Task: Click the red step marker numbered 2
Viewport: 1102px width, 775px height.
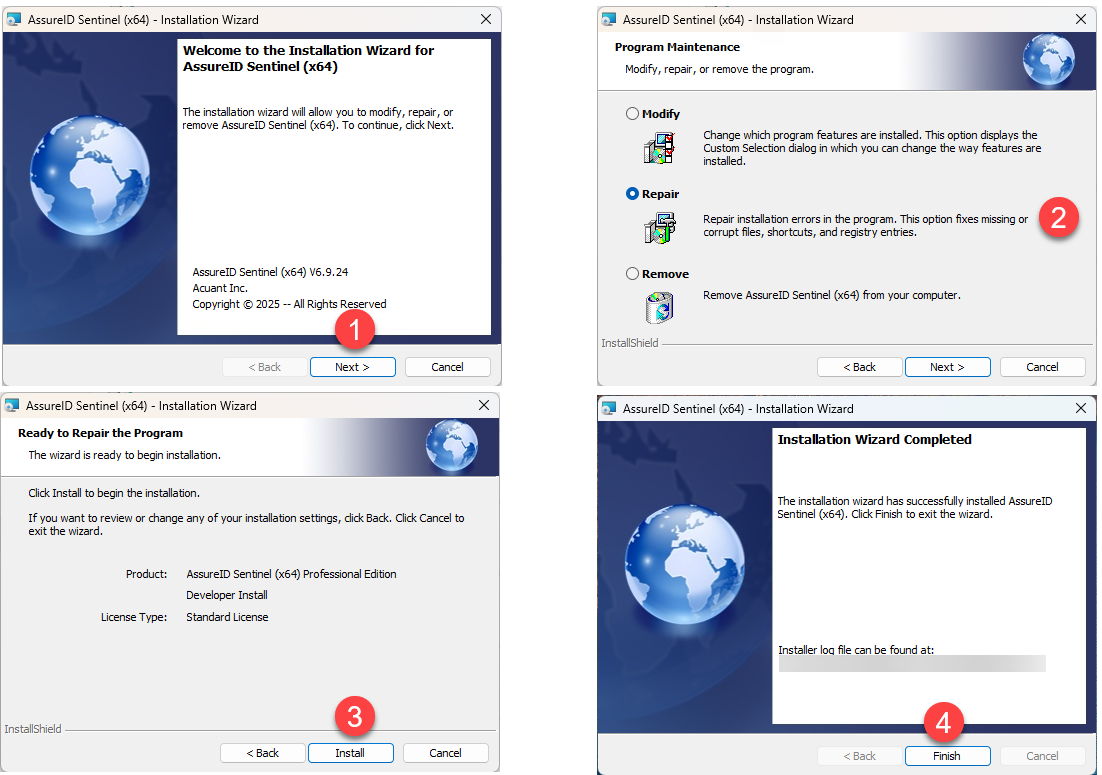Action: click(x=1059, y=216)
